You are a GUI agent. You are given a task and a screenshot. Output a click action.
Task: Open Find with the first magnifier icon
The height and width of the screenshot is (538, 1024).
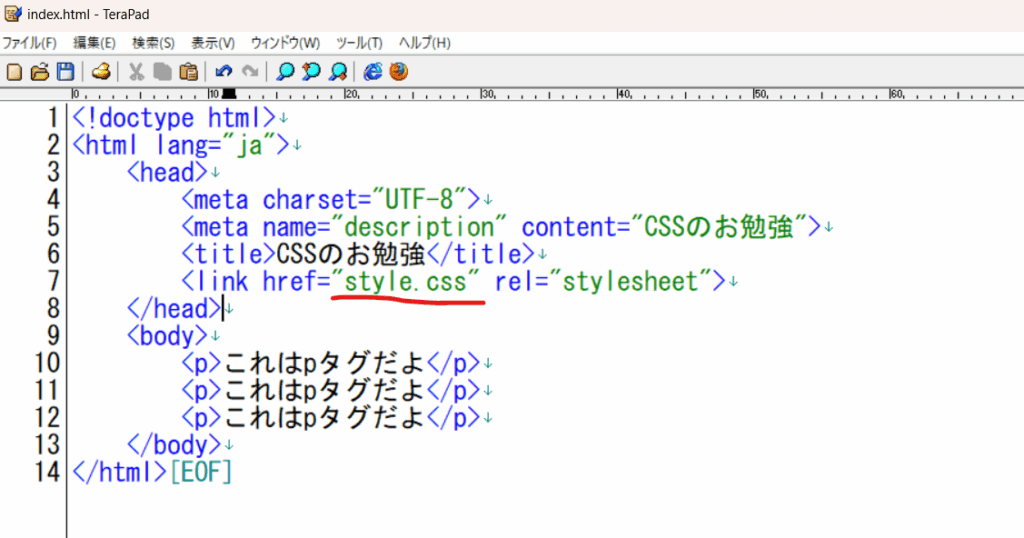click(286, 72)
